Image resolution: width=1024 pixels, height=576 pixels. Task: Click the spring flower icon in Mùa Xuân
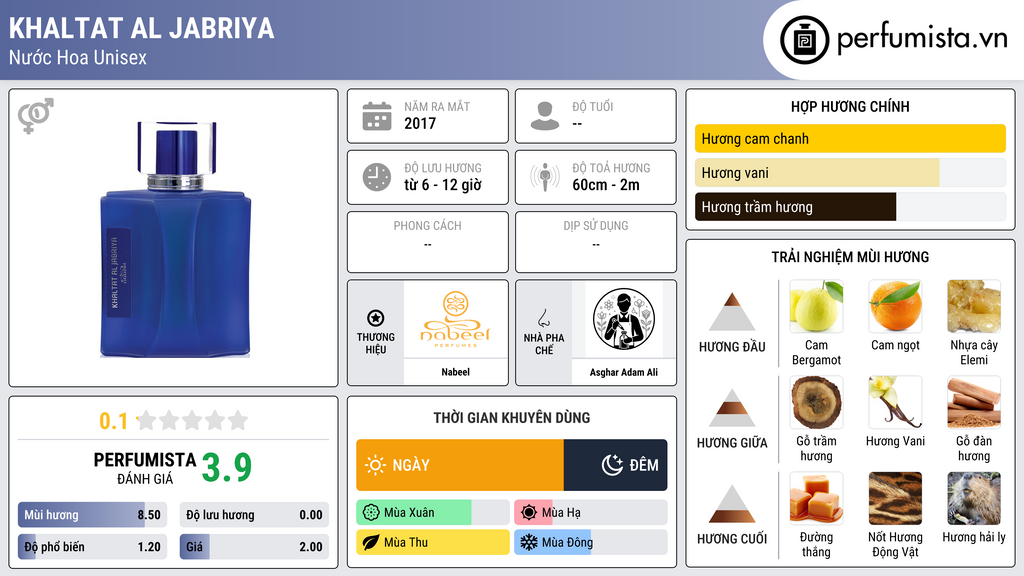(371, 513)
